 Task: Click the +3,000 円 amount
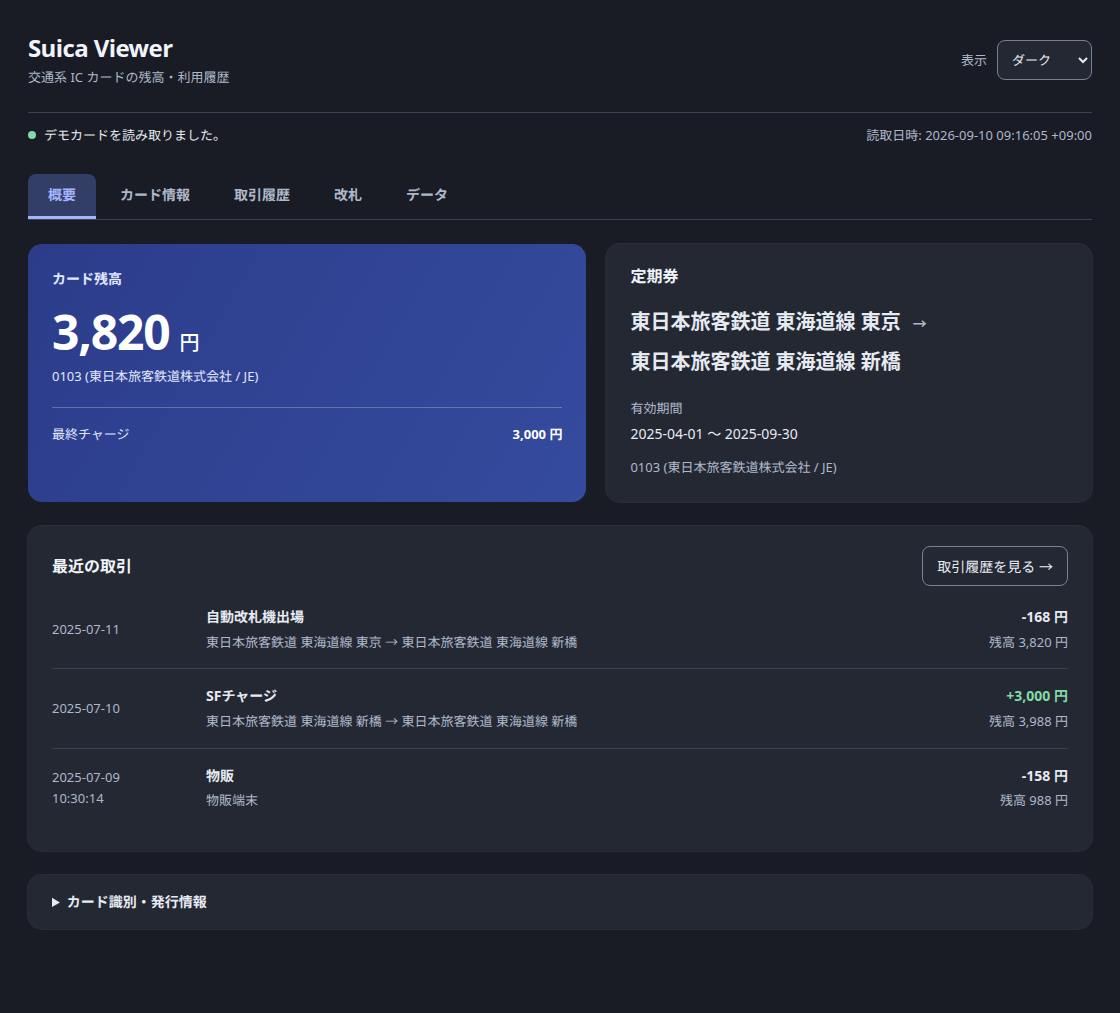[1036, 696]
